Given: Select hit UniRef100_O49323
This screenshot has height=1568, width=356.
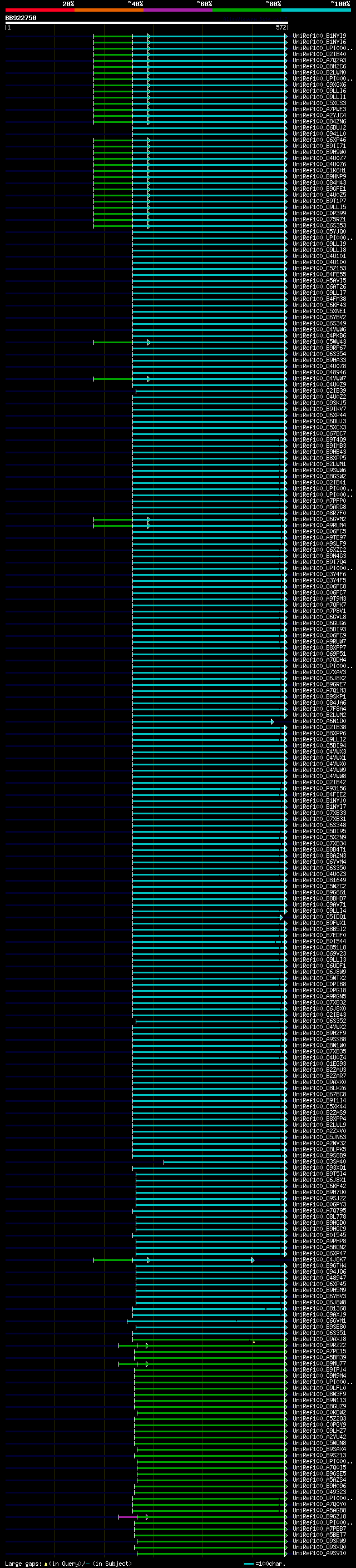Looking at the screenshot, I should click(319, 1492).
